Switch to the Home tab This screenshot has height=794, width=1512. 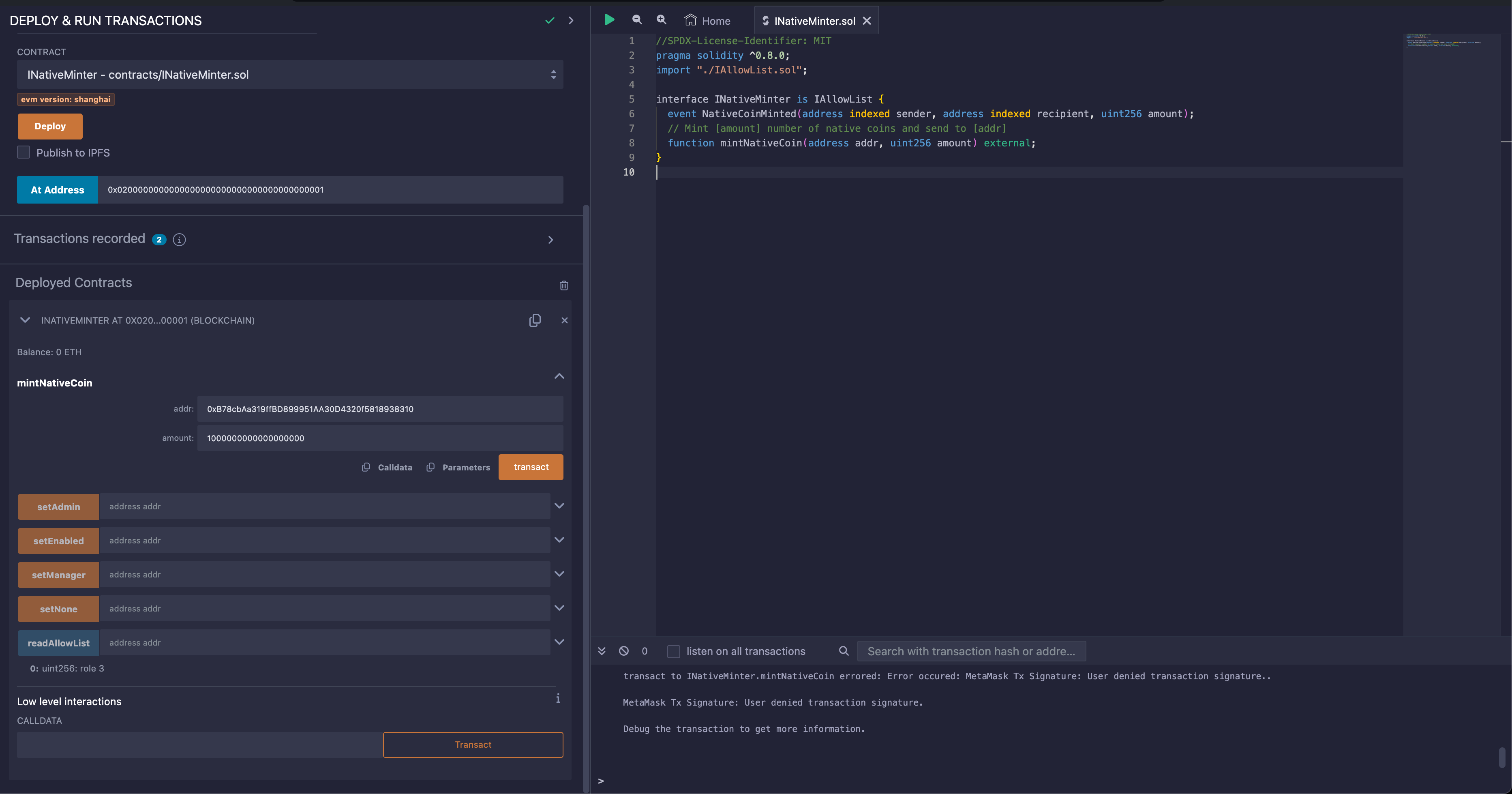click(707, 21)
